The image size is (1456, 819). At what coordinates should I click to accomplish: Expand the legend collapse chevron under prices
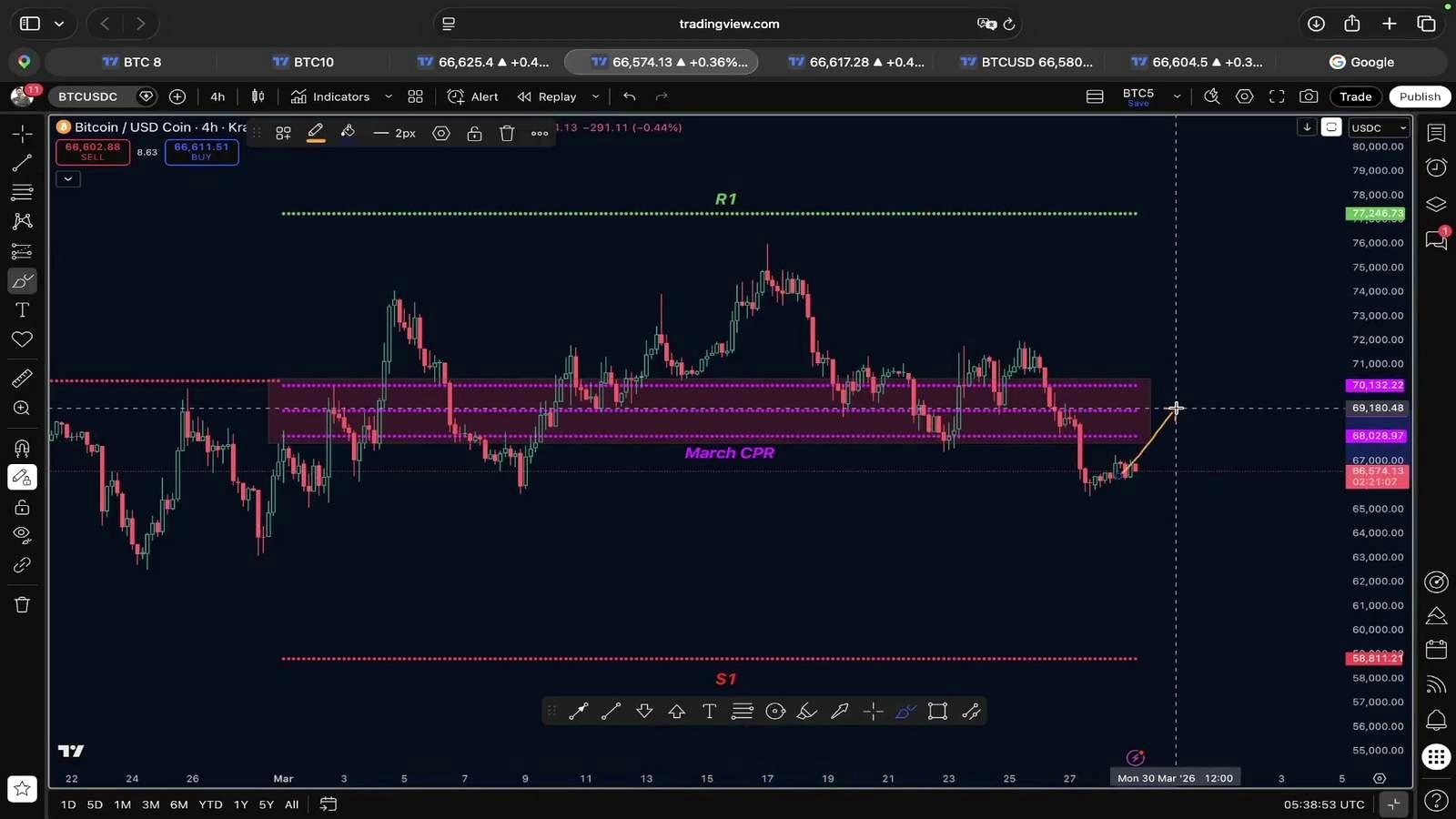coord(68,179)
